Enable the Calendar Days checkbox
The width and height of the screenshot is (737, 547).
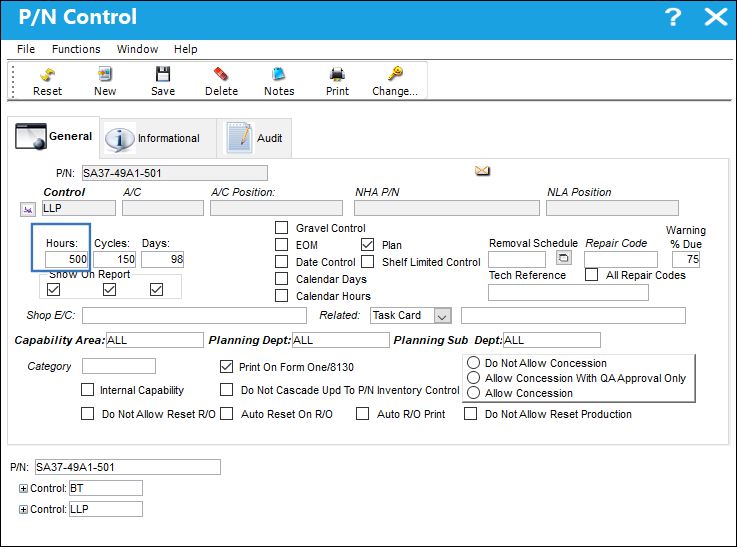pyautogui.click(x=282, y=279)
